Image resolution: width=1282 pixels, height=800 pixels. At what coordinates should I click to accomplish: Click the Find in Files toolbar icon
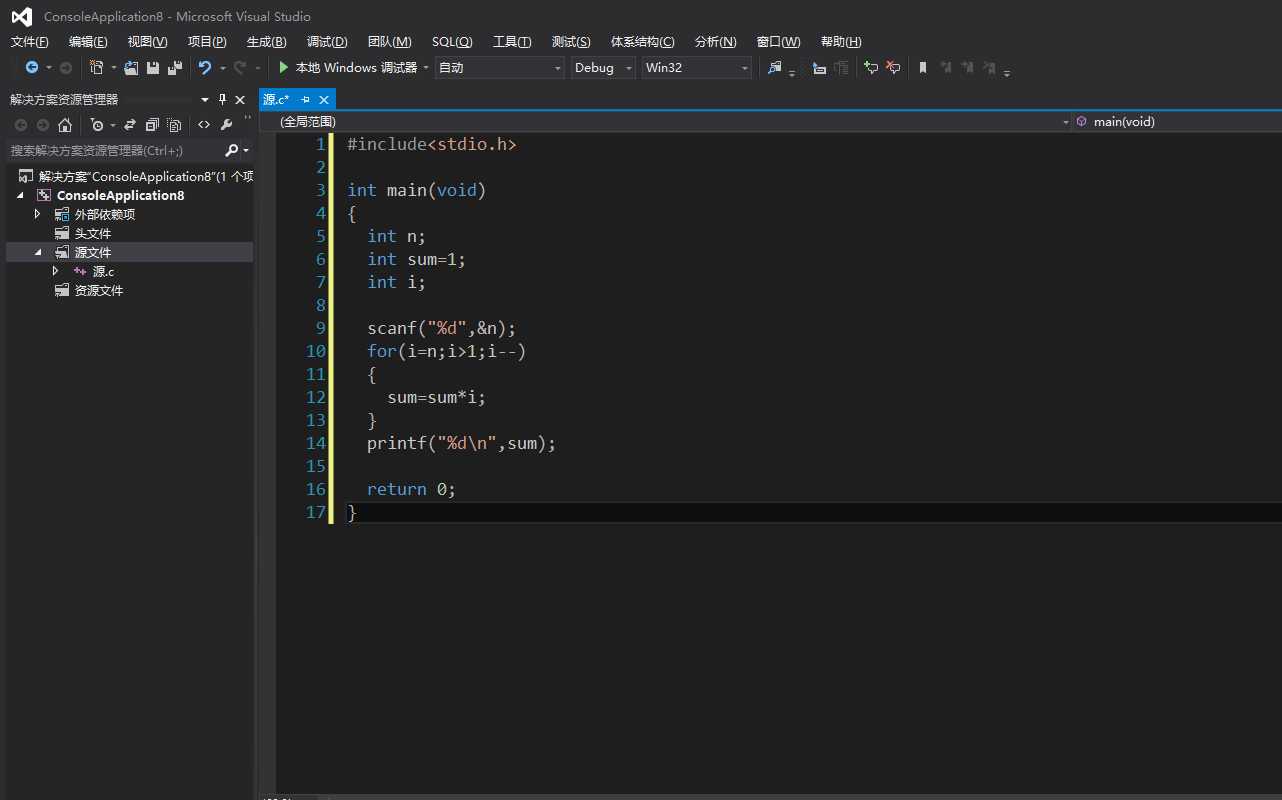(x=774, y=68)
